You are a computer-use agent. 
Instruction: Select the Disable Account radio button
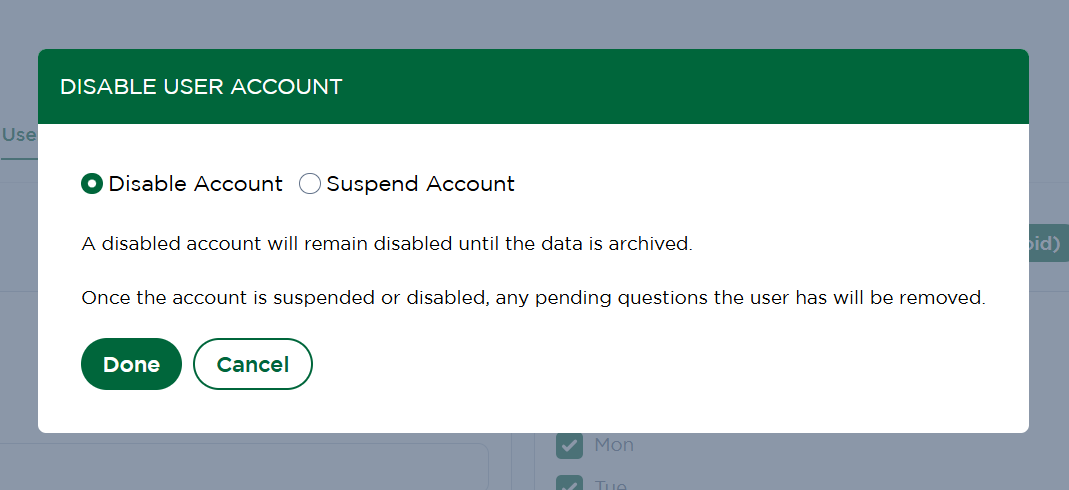92,184
